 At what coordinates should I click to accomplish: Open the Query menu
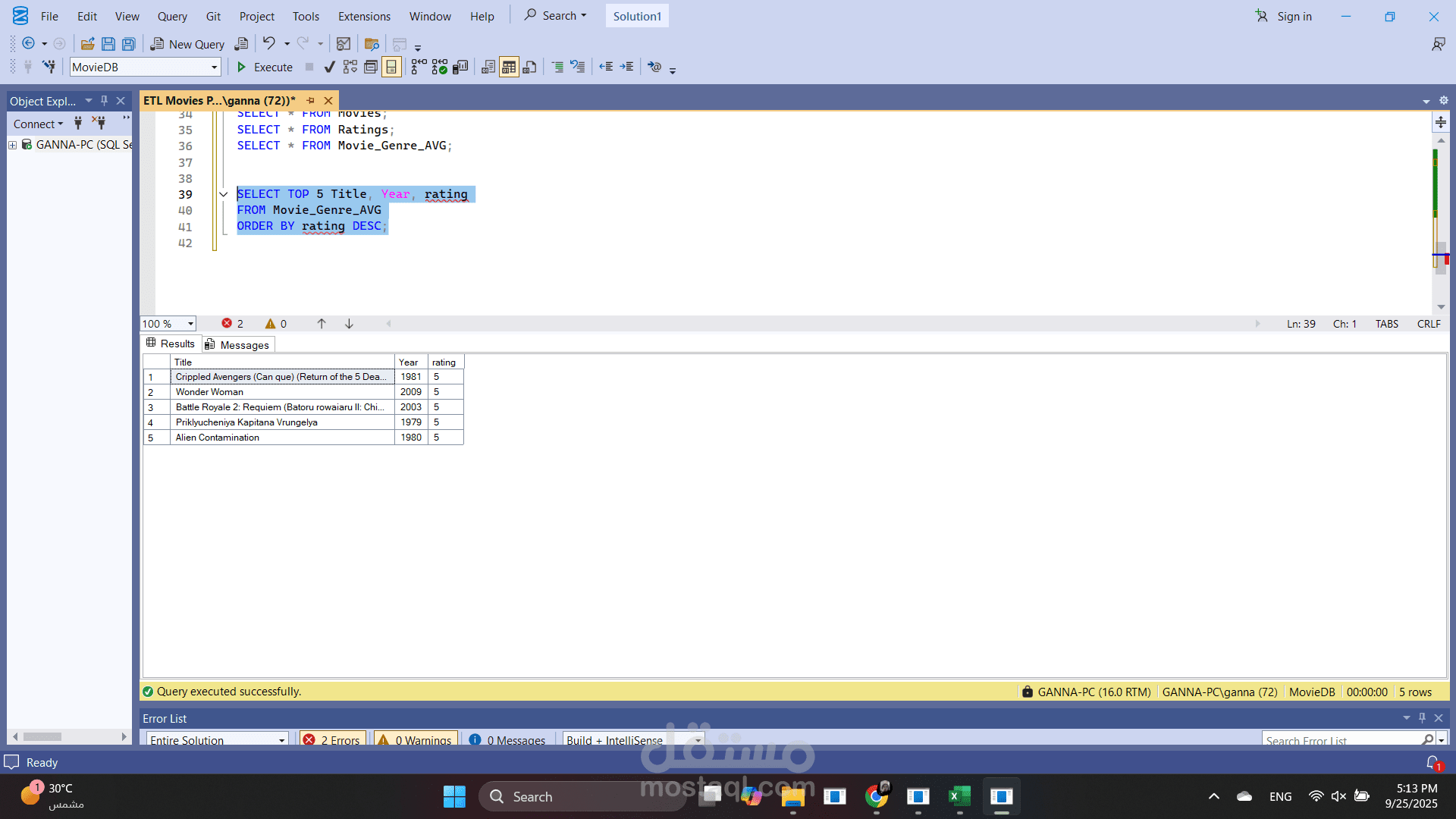[172, 16]
